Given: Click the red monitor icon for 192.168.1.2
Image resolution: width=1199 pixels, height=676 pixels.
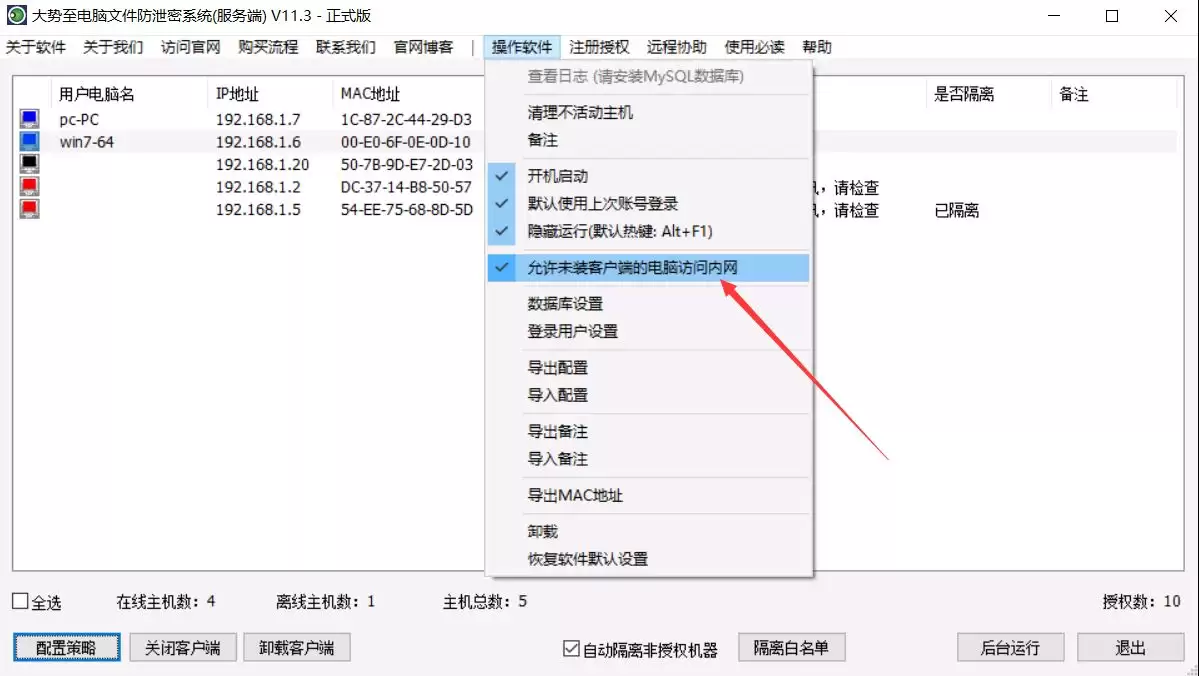Looking at the screenshot, I should pos(29,187).
